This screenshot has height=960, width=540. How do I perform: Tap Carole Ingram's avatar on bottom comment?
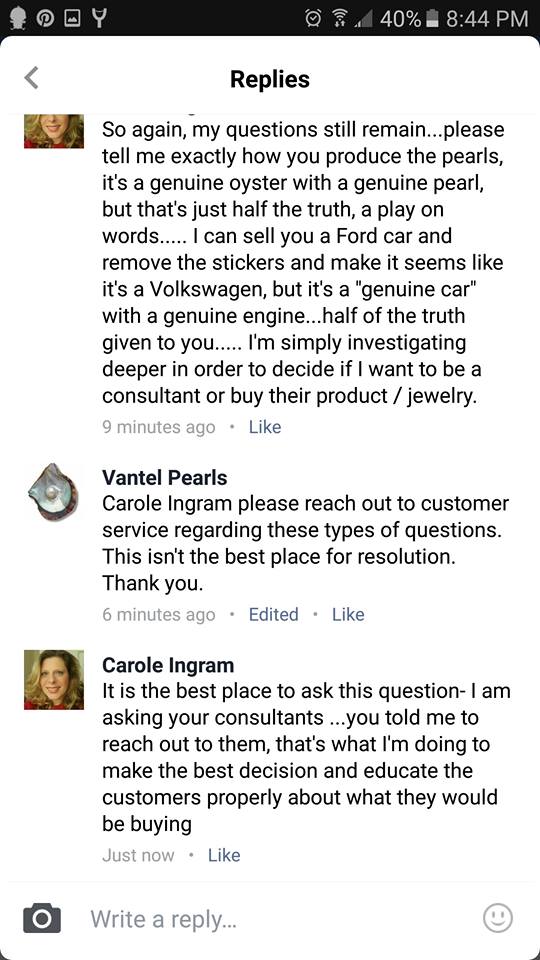(x=54, y=680)
